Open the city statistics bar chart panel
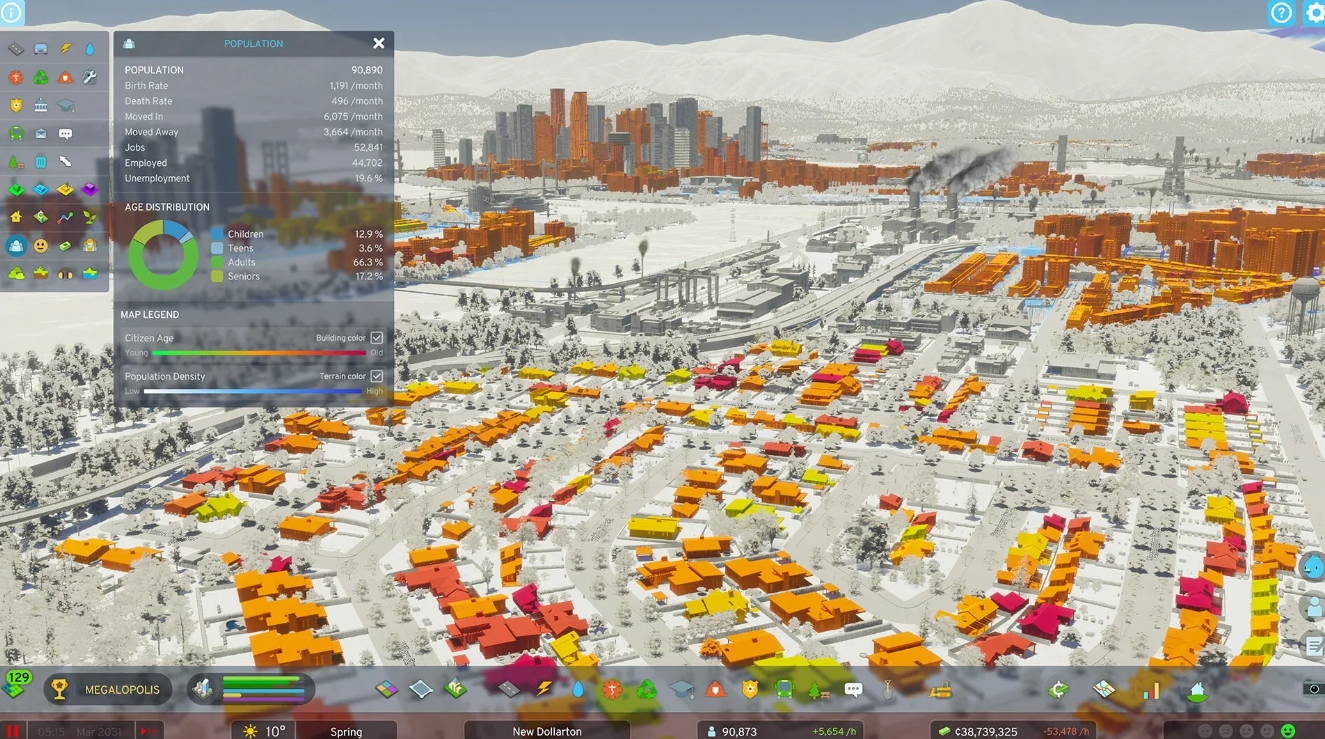The image size is (1325, 739). coord(1151,689)
